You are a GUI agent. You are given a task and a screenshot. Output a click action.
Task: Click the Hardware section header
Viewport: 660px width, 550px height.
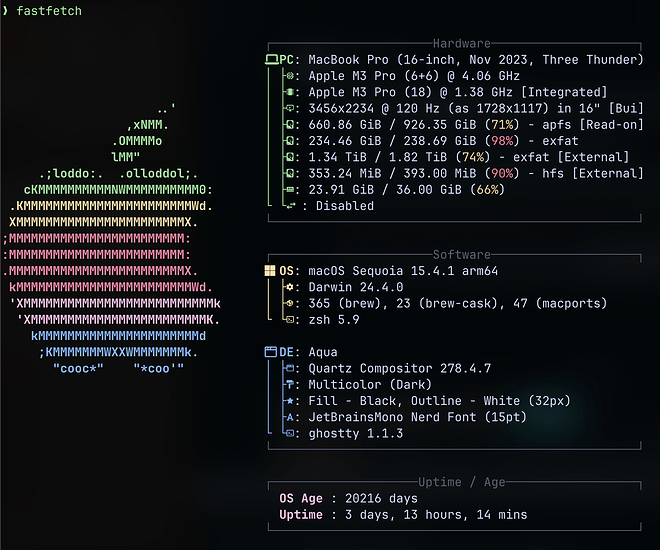point(461,44)
